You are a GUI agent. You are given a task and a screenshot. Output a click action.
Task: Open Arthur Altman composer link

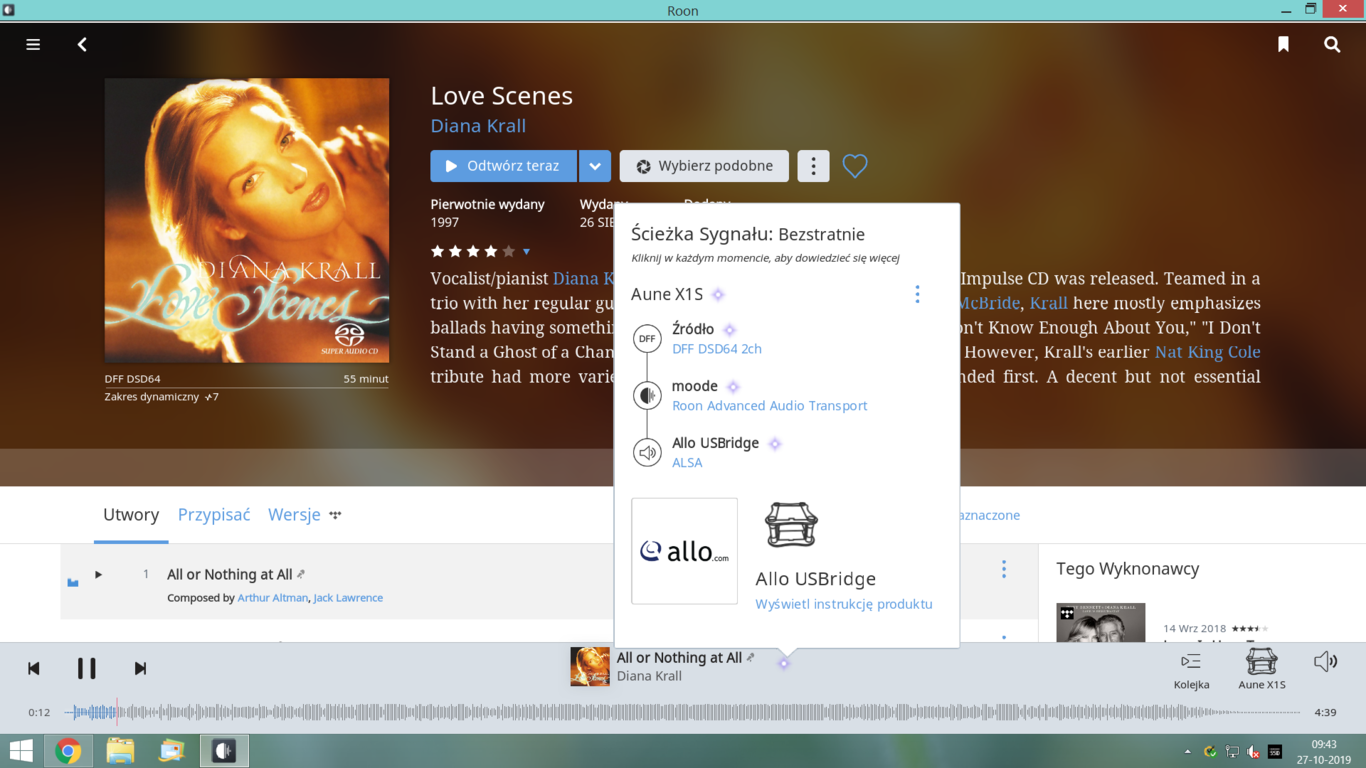(273, 598)
